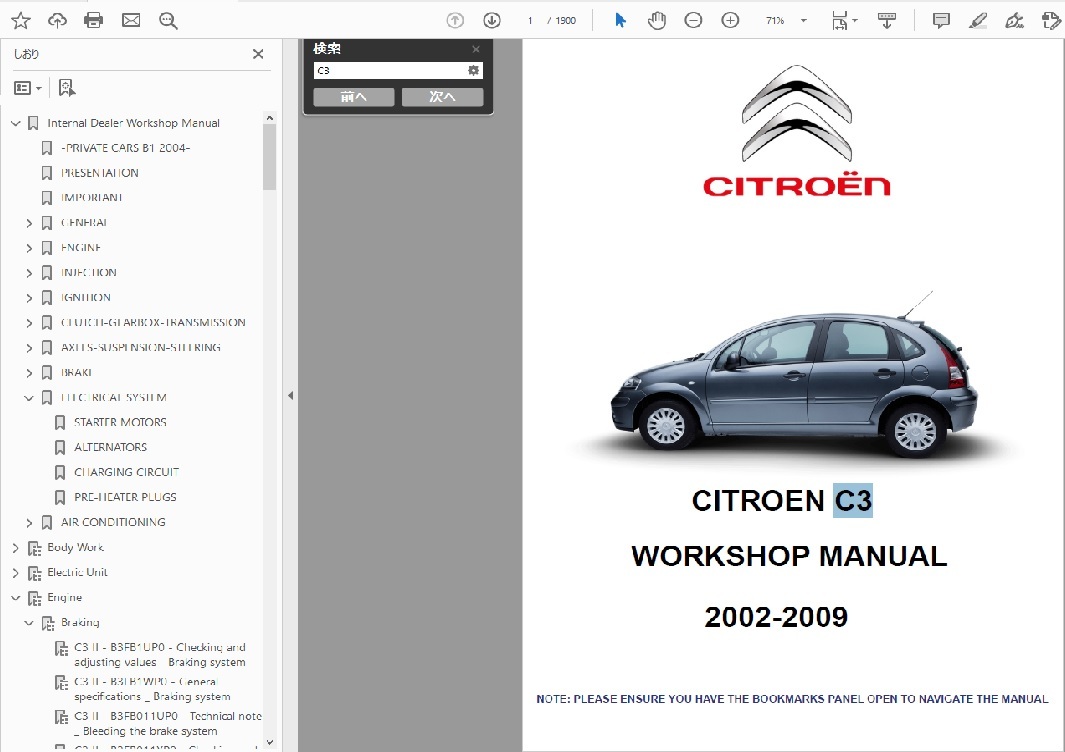Go to the previous page with the up arrow
Viewport: 1065px width, 752px height.
click(x=455, y=20)
